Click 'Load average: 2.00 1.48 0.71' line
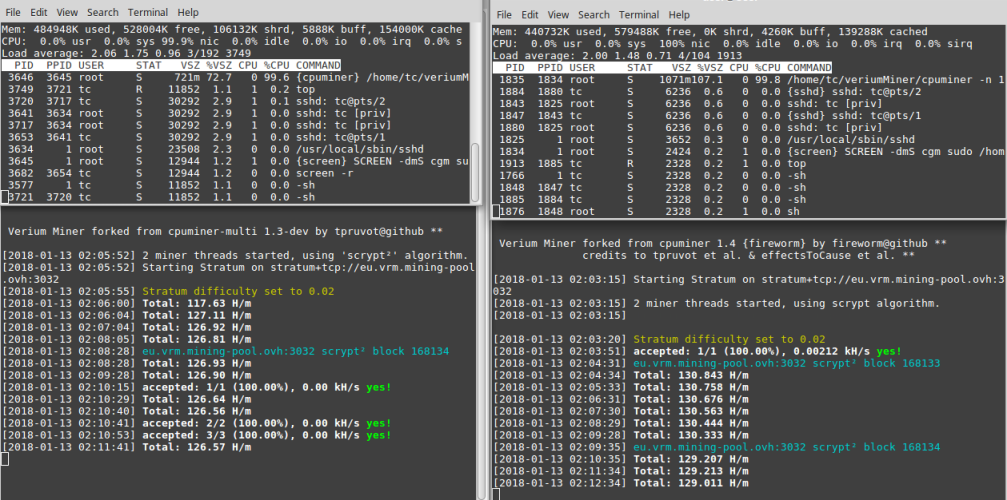The image size is (1007, 500). (x=617, y=56)
